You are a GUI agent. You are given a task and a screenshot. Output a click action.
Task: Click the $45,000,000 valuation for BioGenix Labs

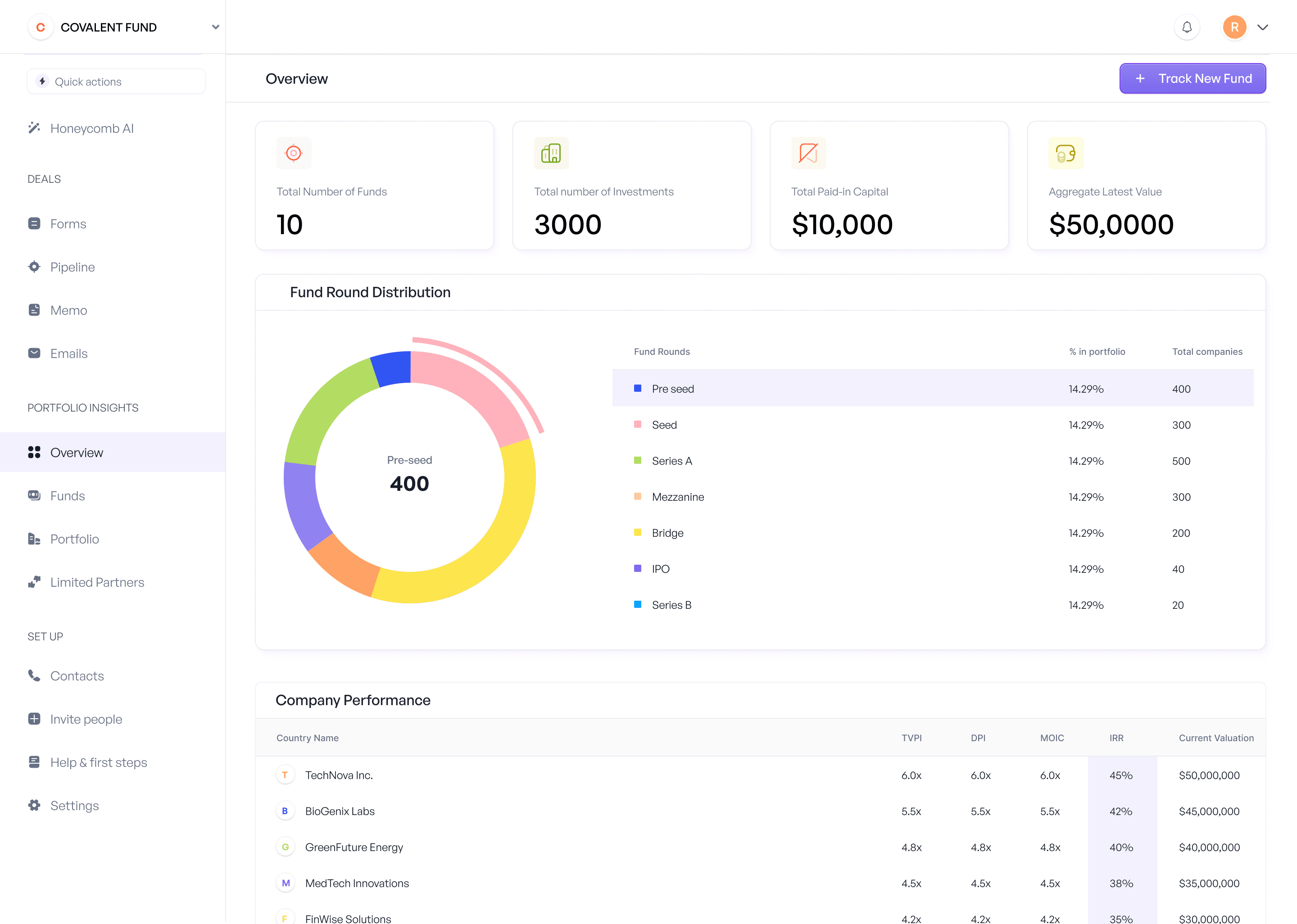(1209, 811)
